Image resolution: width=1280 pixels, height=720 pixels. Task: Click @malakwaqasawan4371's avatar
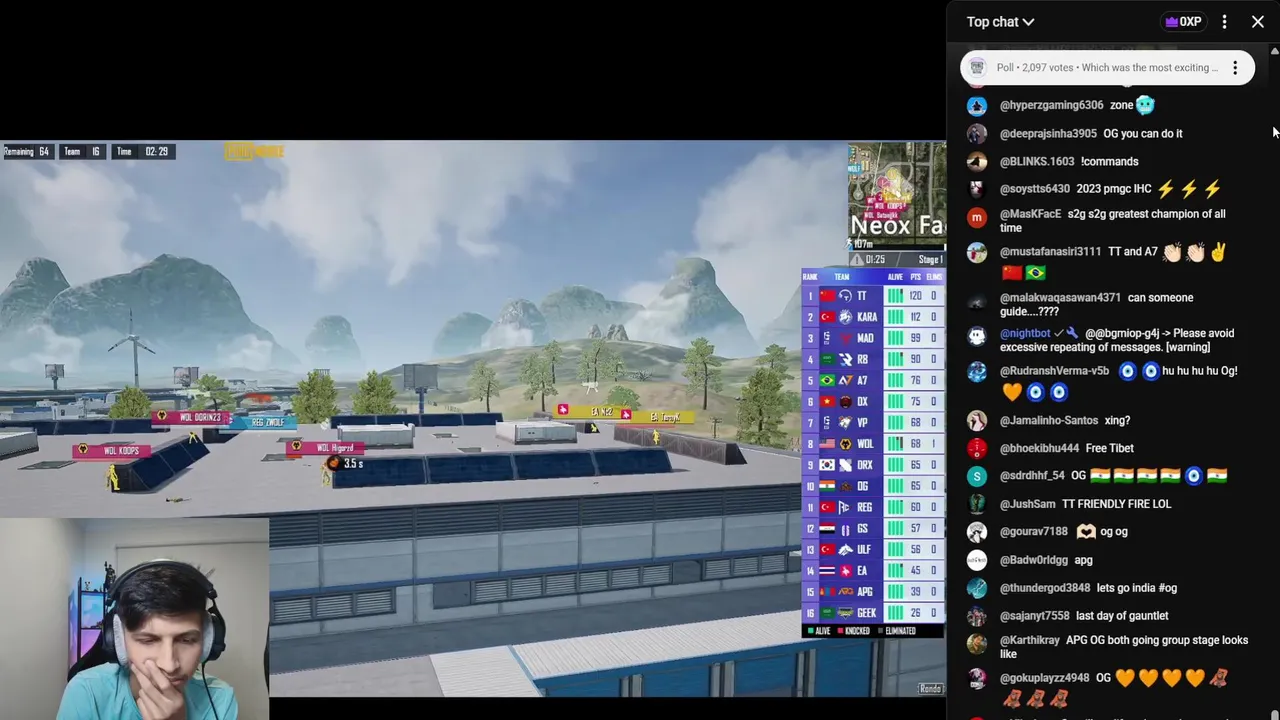tap(977, 301)
